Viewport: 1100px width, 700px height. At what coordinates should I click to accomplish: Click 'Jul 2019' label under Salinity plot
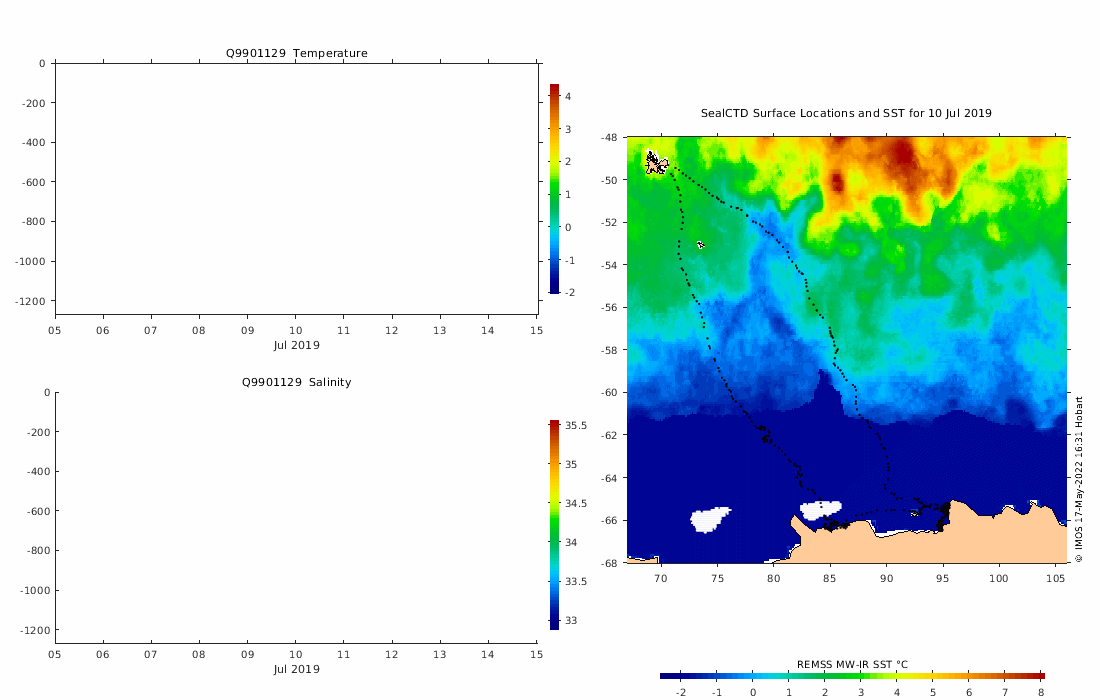[296, 669]
